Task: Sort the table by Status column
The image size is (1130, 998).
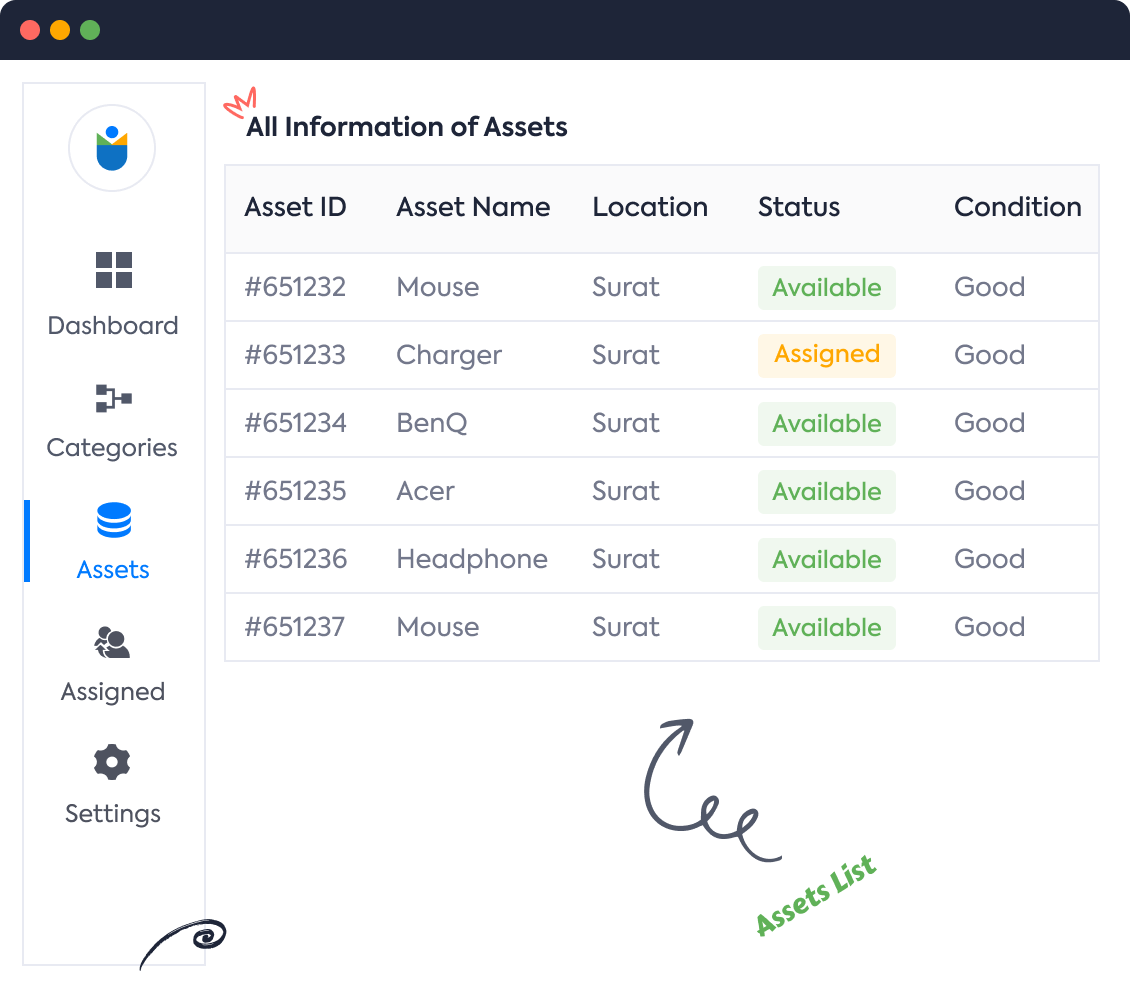Action: point(799,207)
